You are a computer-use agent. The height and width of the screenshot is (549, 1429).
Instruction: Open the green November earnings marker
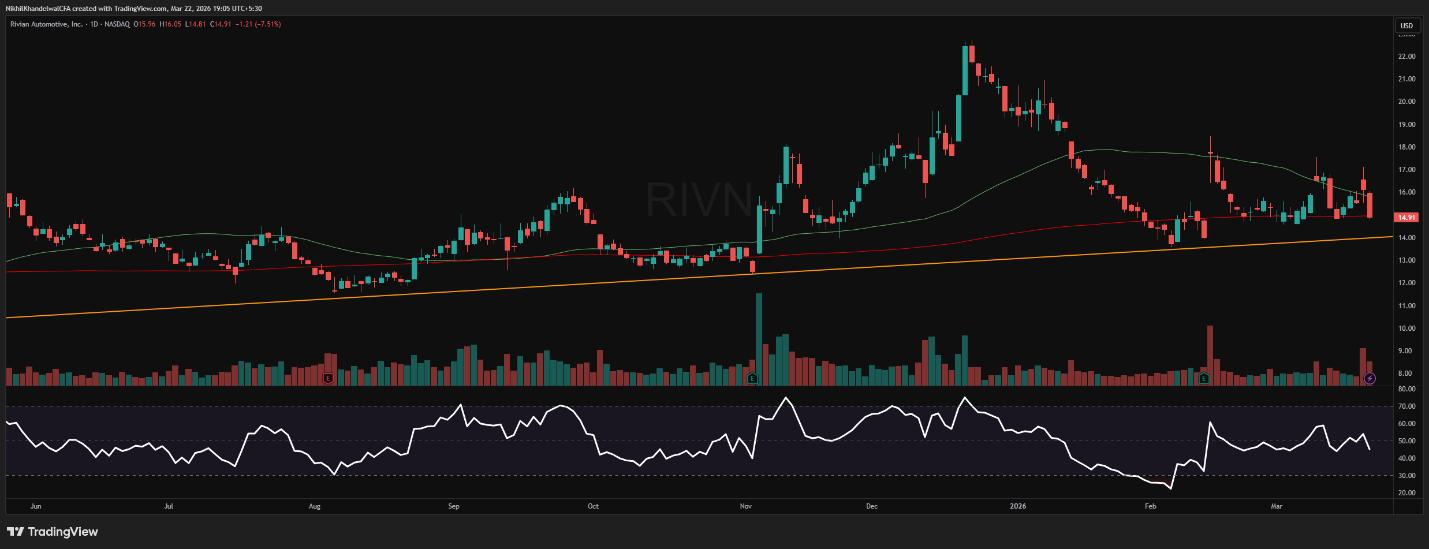[752, 379]
